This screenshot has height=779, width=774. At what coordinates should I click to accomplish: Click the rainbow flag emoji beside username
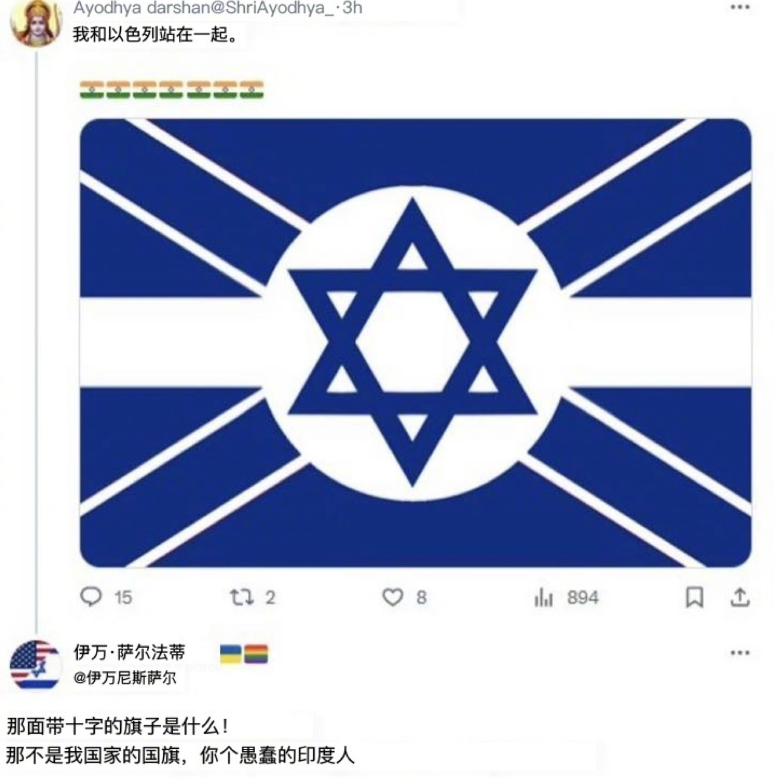pyautogui.click(x=256, y=654)
